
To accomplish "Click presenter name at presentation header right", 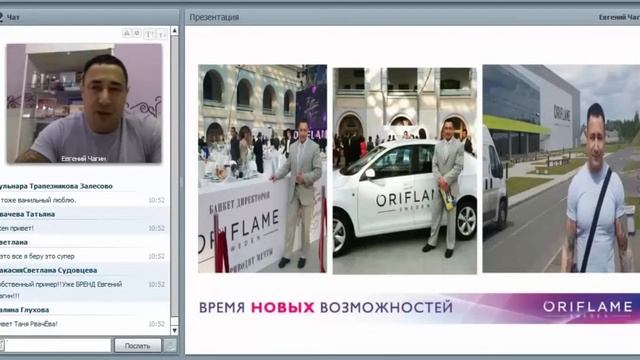I will tap(619, 17).
